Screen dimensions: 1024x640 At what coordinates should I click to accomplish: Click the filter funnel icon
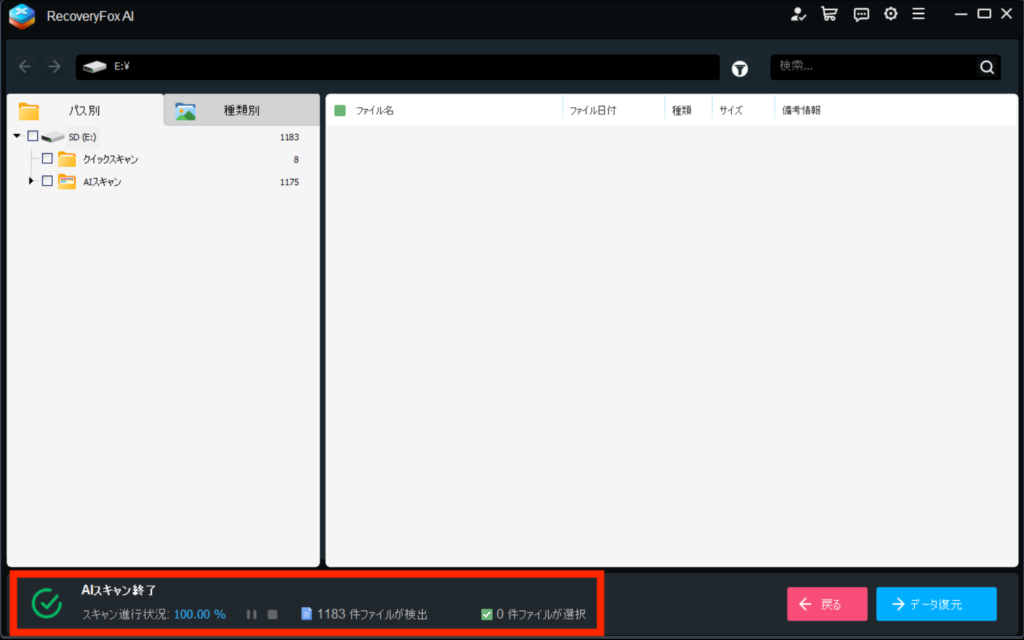(740, 68)
